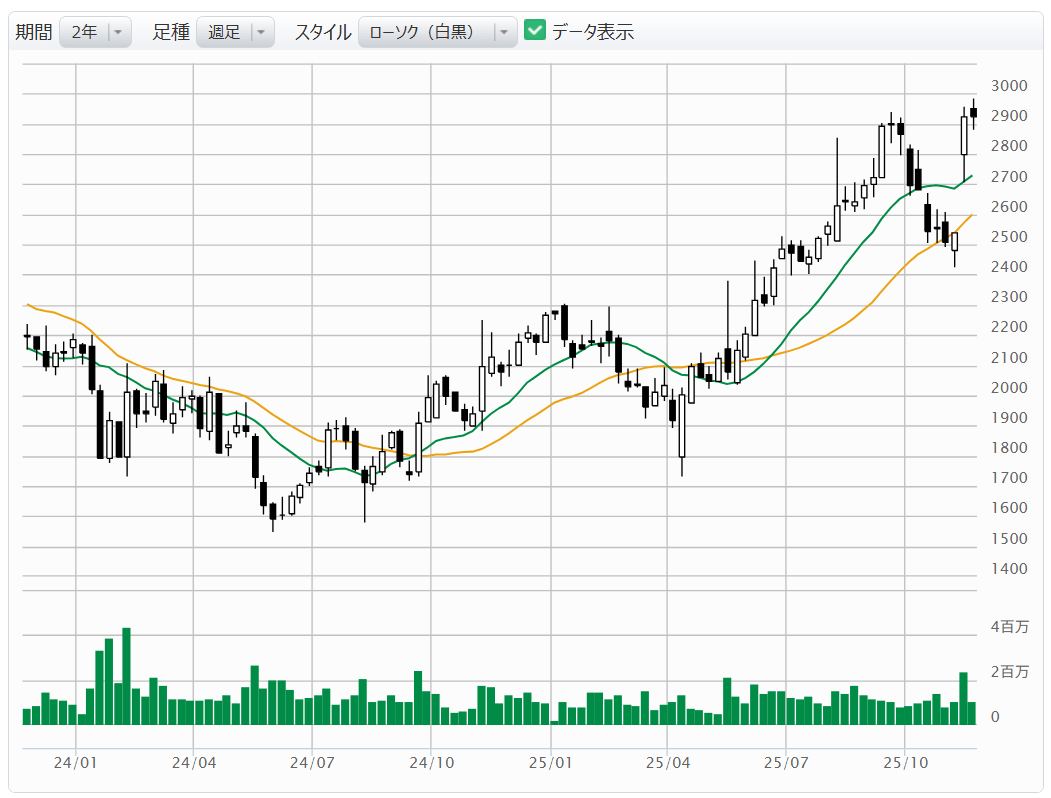Select the 24/01 date on the x-axis
Image resolution: width=1051 pixels, height=798 pixels.
(76, 763)
